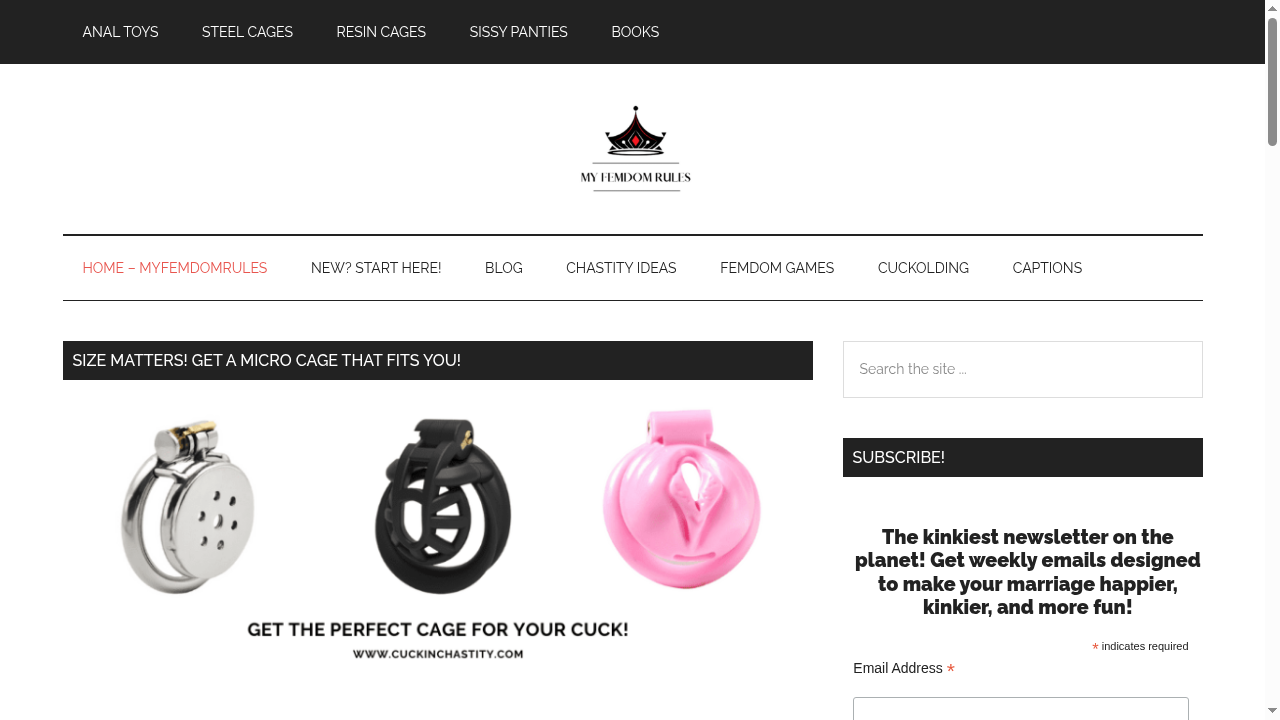Viewport: 1280px width, 720px height.
Task: Open the New? Start Here! page
Action: (x=376, y=268)
